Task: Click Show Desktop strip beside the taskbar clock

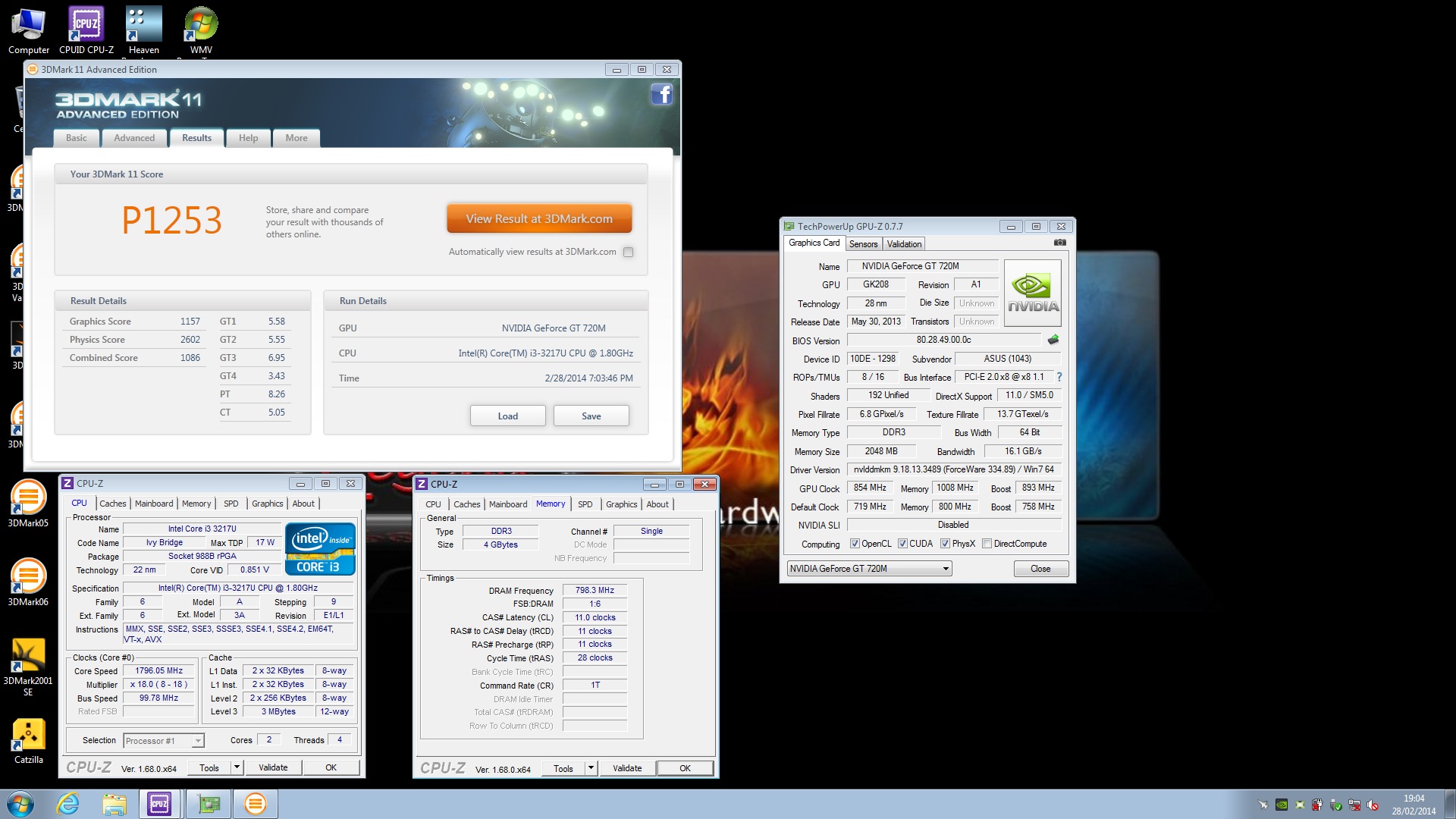Action: 1450,804
